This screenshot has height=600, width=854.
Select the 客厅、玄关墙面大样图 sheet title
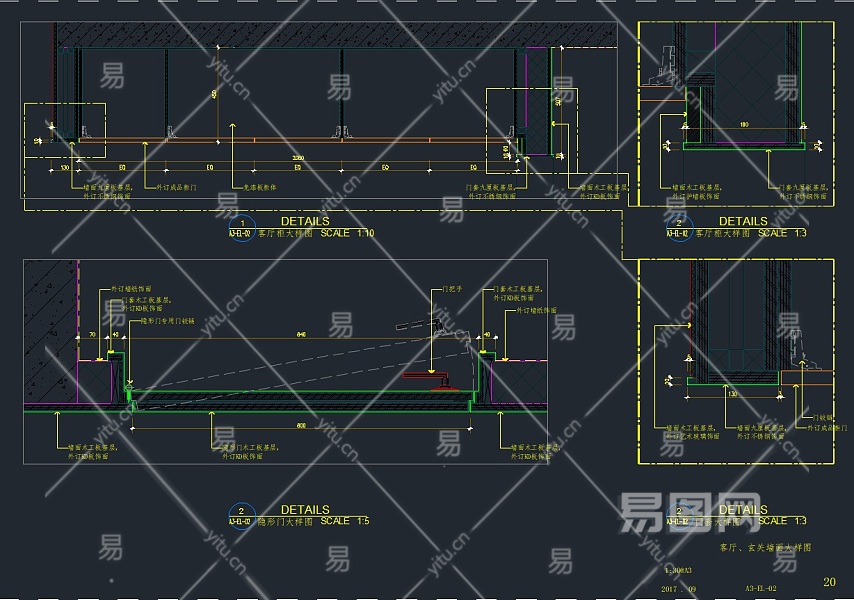(765, 547)
